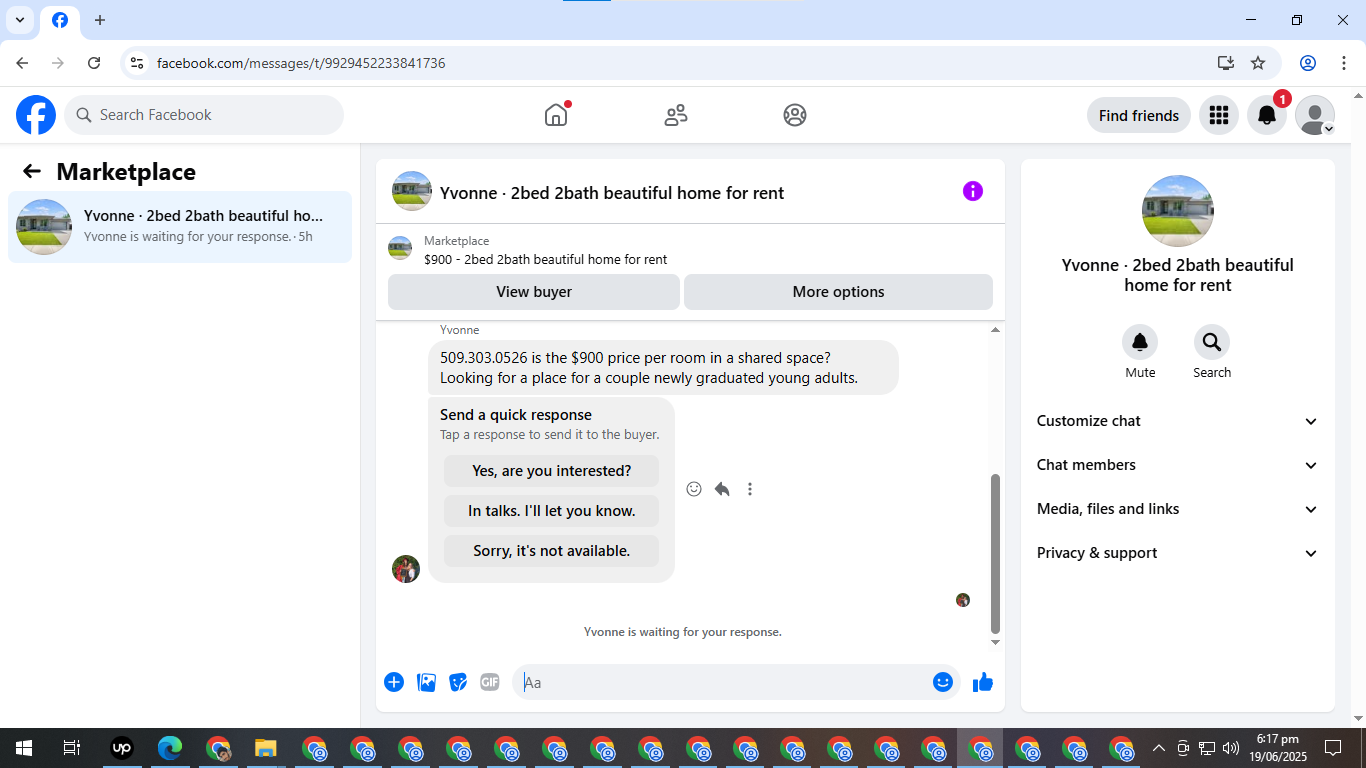Screen dimensions: 1366x768
Task: Open the Chrome three-dot menu
Action: tap(1344, 63)
